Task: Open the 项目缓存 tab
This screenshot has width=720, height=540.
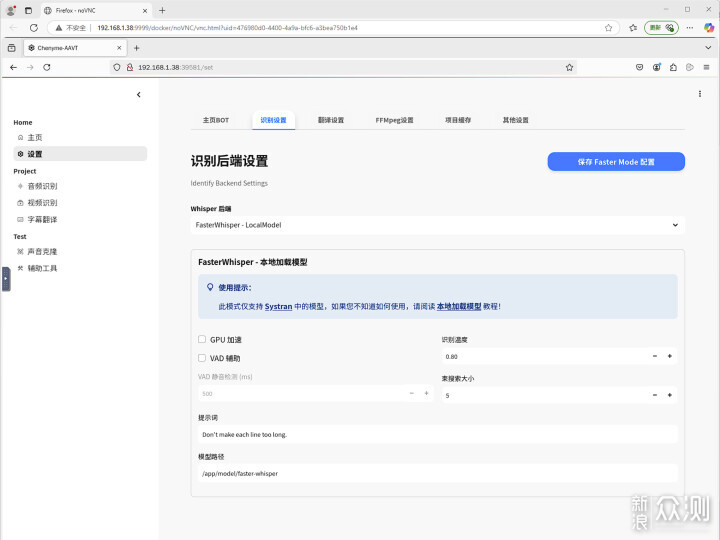Action: click(458, 120)
